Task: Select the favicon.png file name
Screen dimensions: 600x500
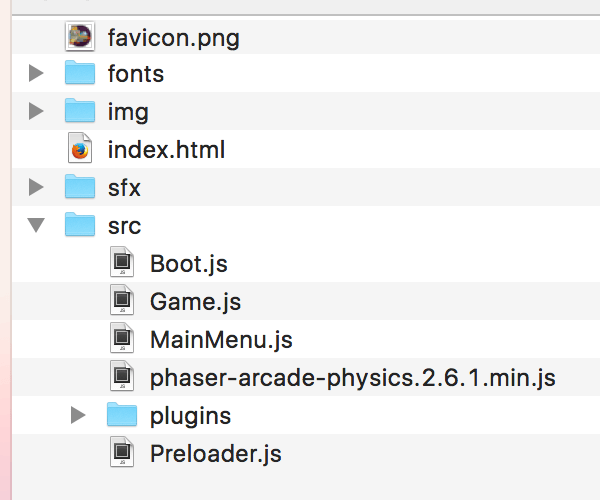Action: point(173,39)
